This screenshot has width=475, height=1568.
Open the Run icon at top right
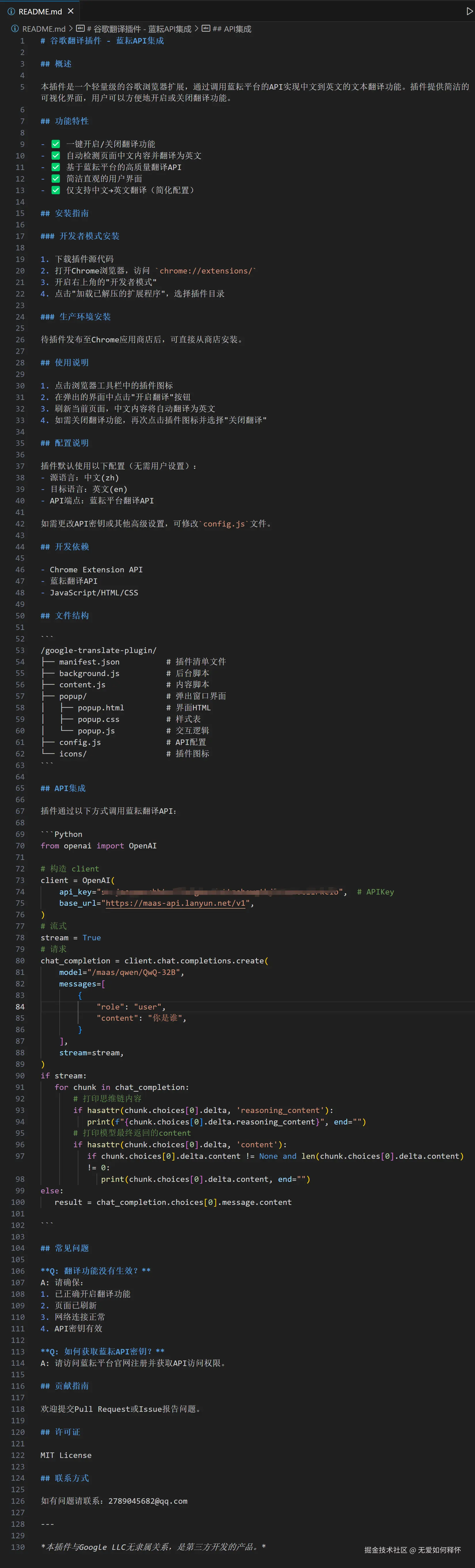469,11
